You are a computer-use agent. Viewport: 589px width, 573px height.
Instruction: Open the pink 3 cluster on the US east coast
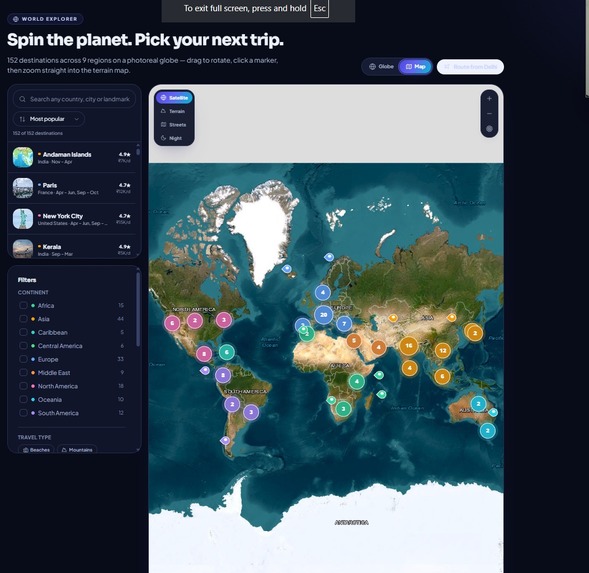pos(224,320)
